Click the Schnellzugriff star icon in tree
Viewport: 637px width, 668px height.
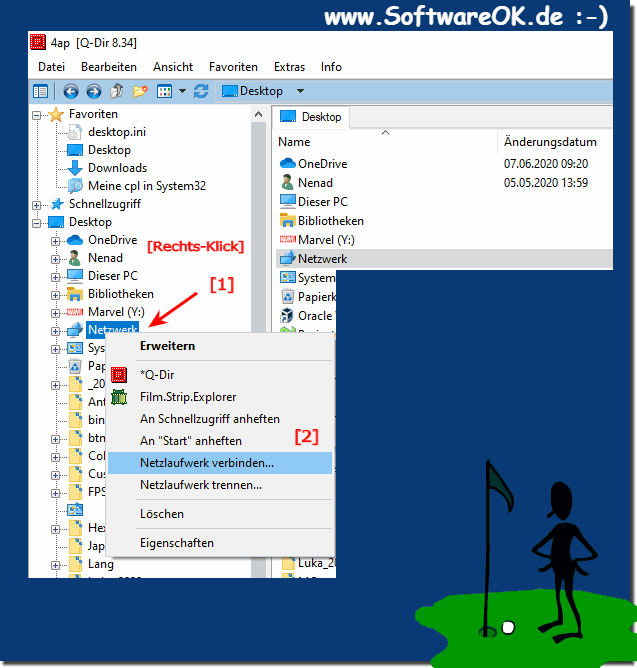point(57,204)
